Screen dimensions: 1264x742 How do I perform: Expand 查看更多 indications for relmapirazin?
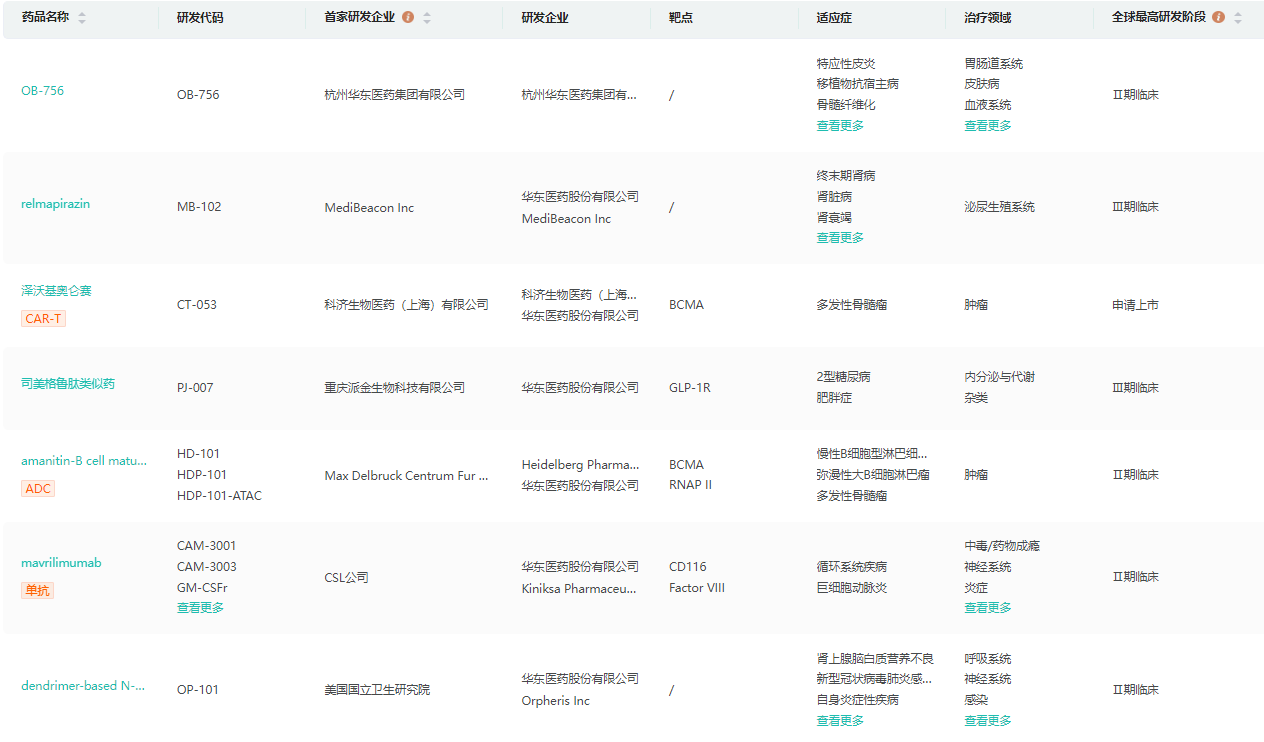pos(840,238)
